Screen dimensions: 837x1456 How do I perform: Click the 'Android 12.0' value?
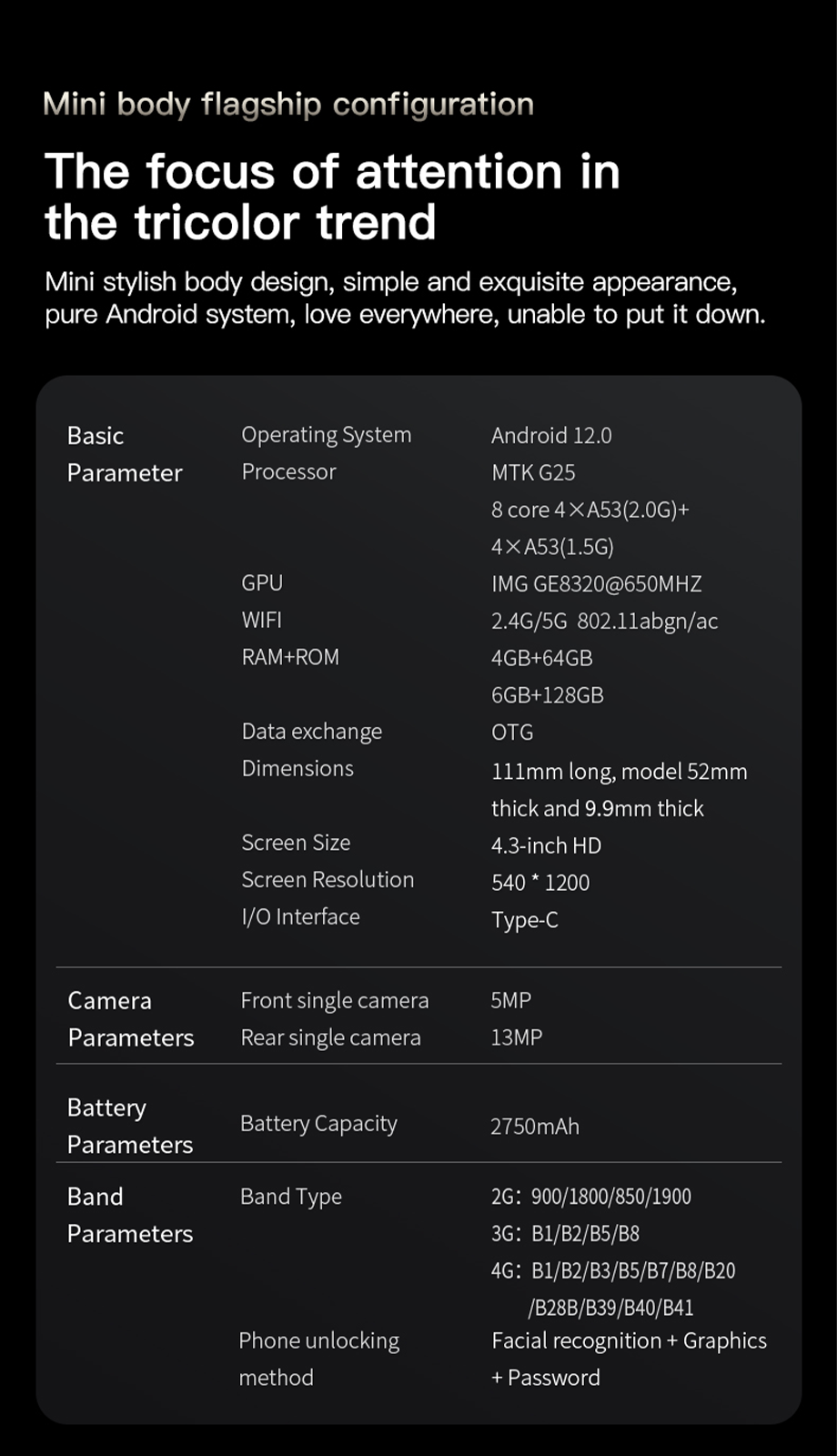tap(551, 436)
